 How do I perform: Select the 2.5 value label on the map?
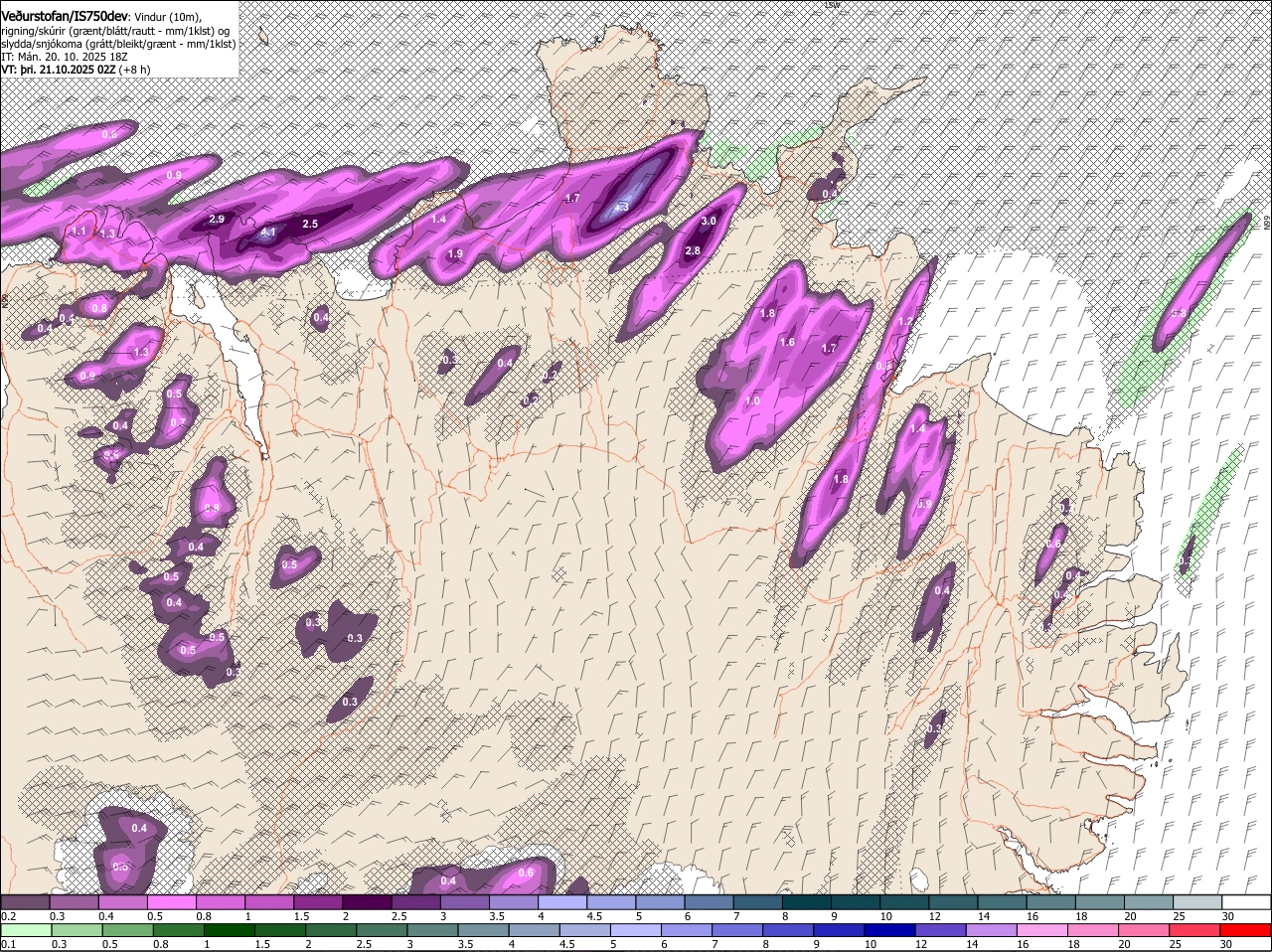(310, 225)
